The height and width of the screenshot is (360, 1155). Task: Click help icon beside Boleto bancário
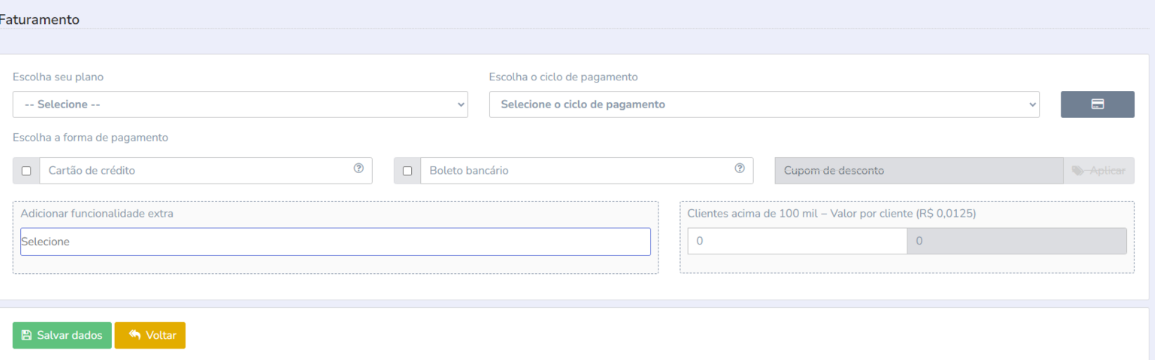click(x=740, y=168)
